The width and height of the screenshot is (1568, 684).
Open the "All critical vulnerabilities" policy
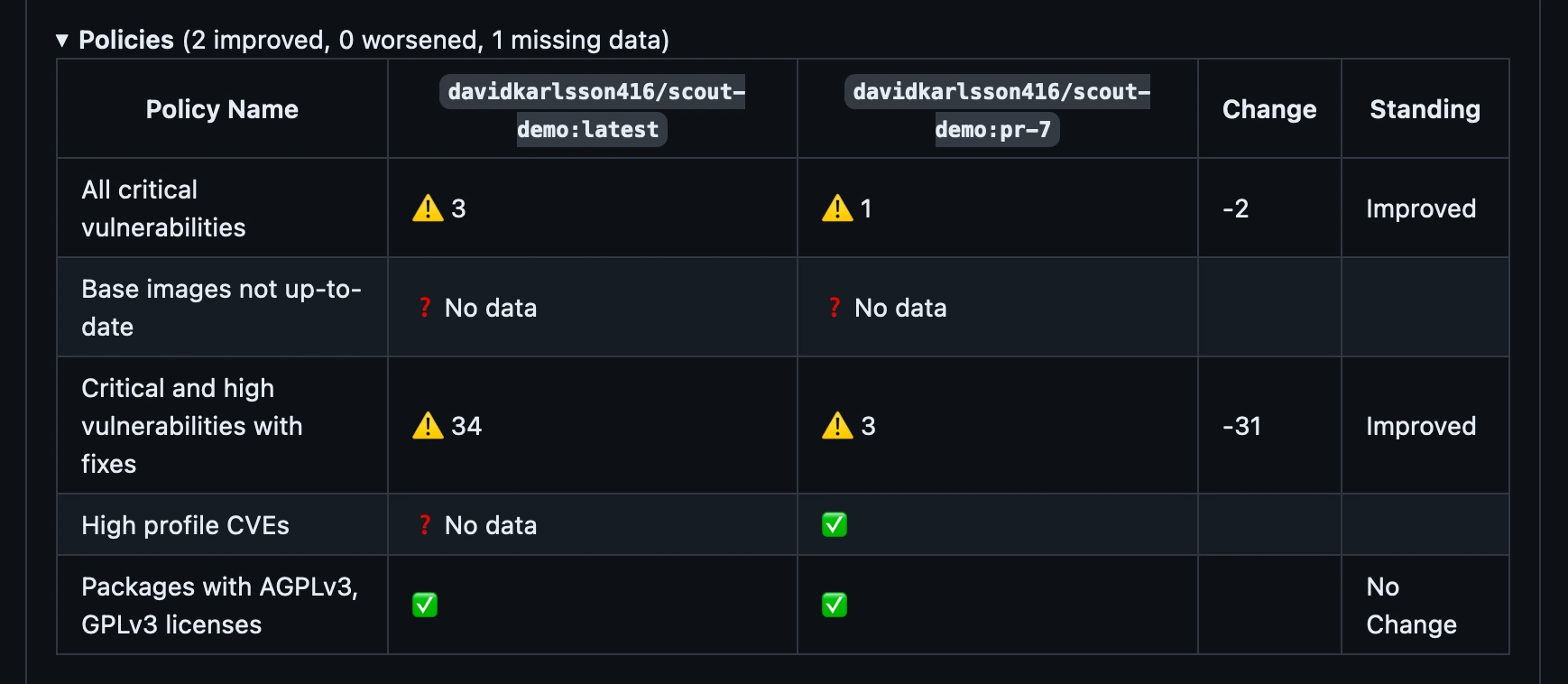point(162,208)
